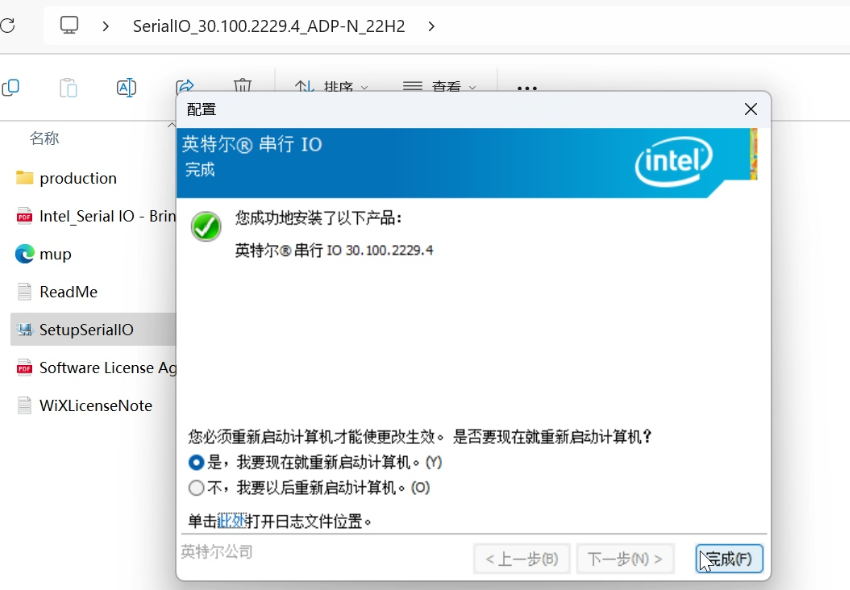Click the Rename icon in toolbar
Viewport: 850px width, 590px height.
[x=126, y=88]
